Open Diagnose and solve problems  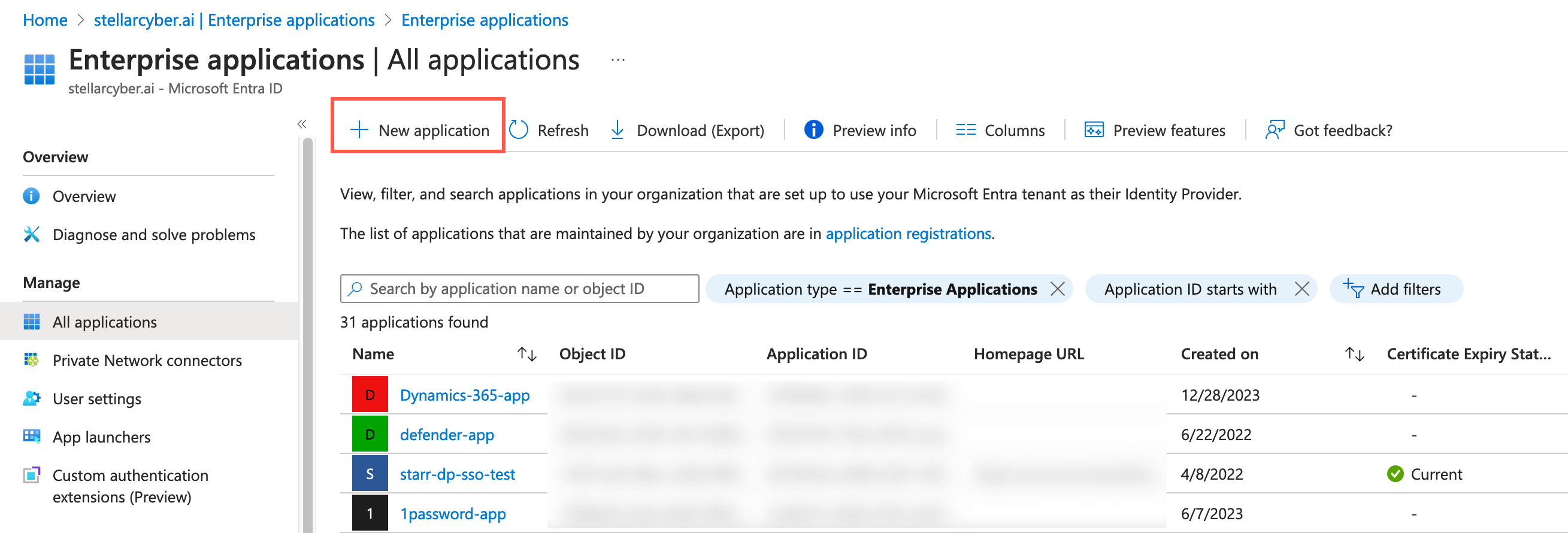153,235
